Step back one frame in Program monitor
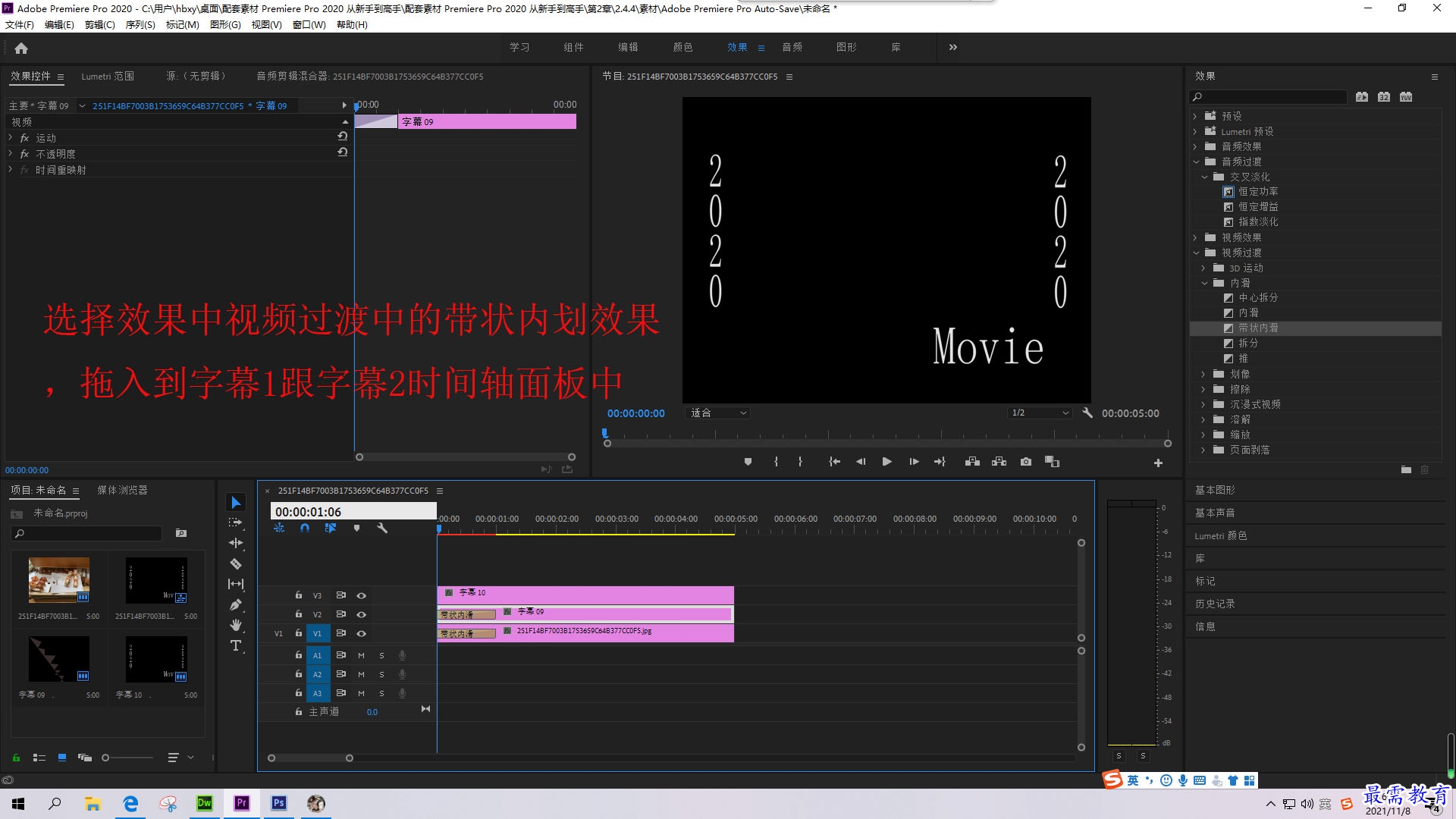The width and height of the screenshot is (1456, 819). (861, 462)
